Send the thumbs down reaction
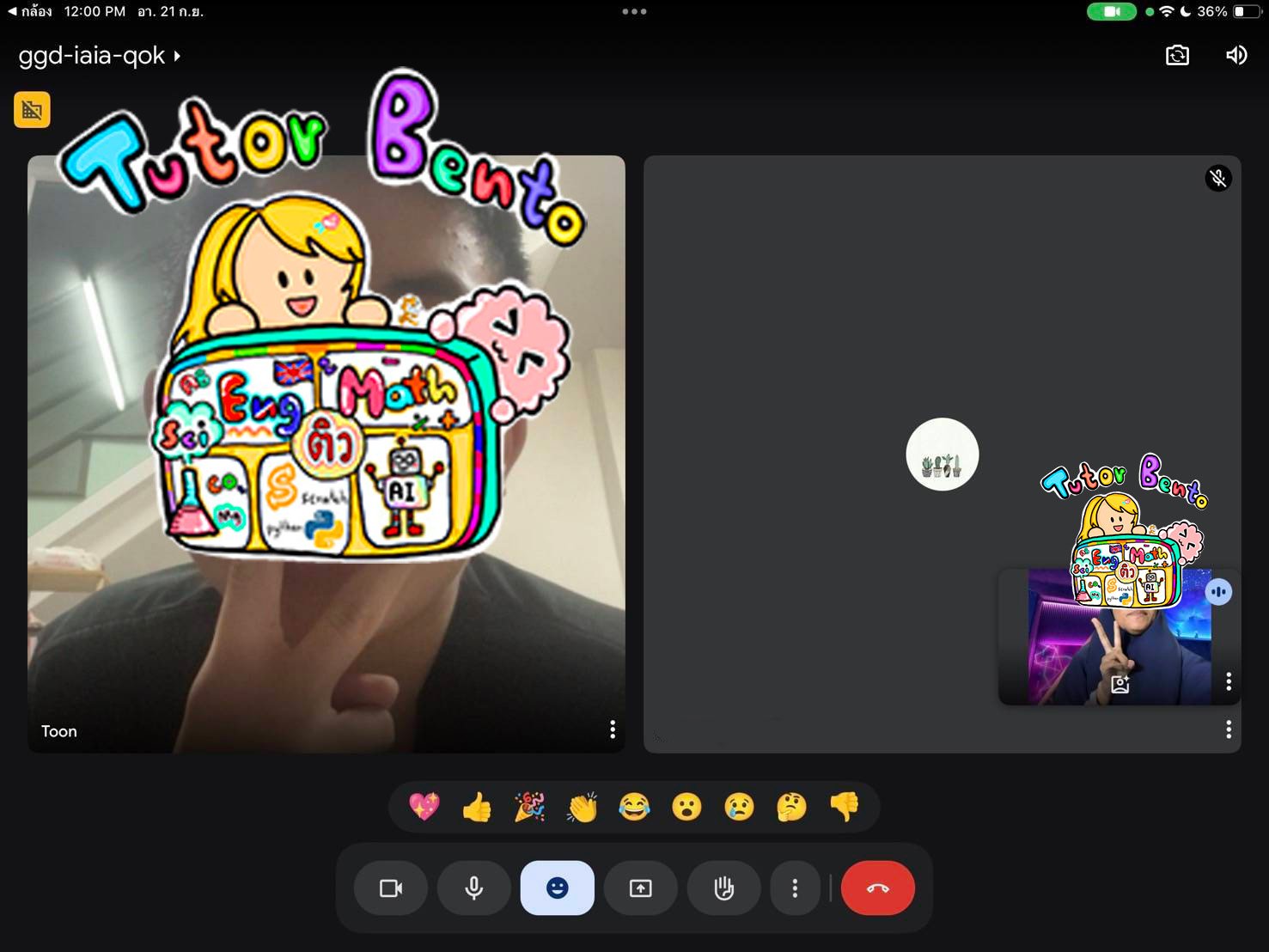 pyautogui.click(x=844, y=807)
